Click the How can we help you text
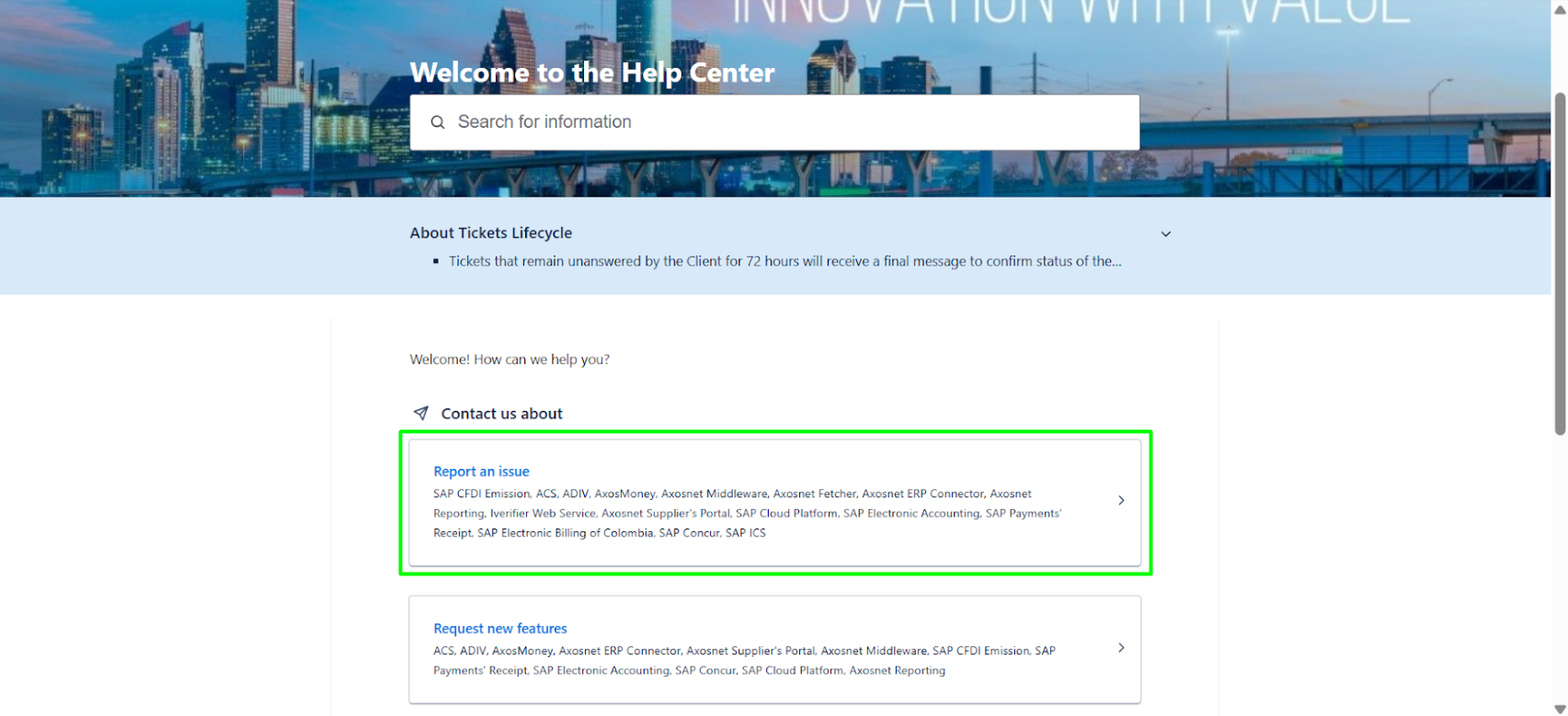The image size is (1568, 716). [x=509, y=359]
